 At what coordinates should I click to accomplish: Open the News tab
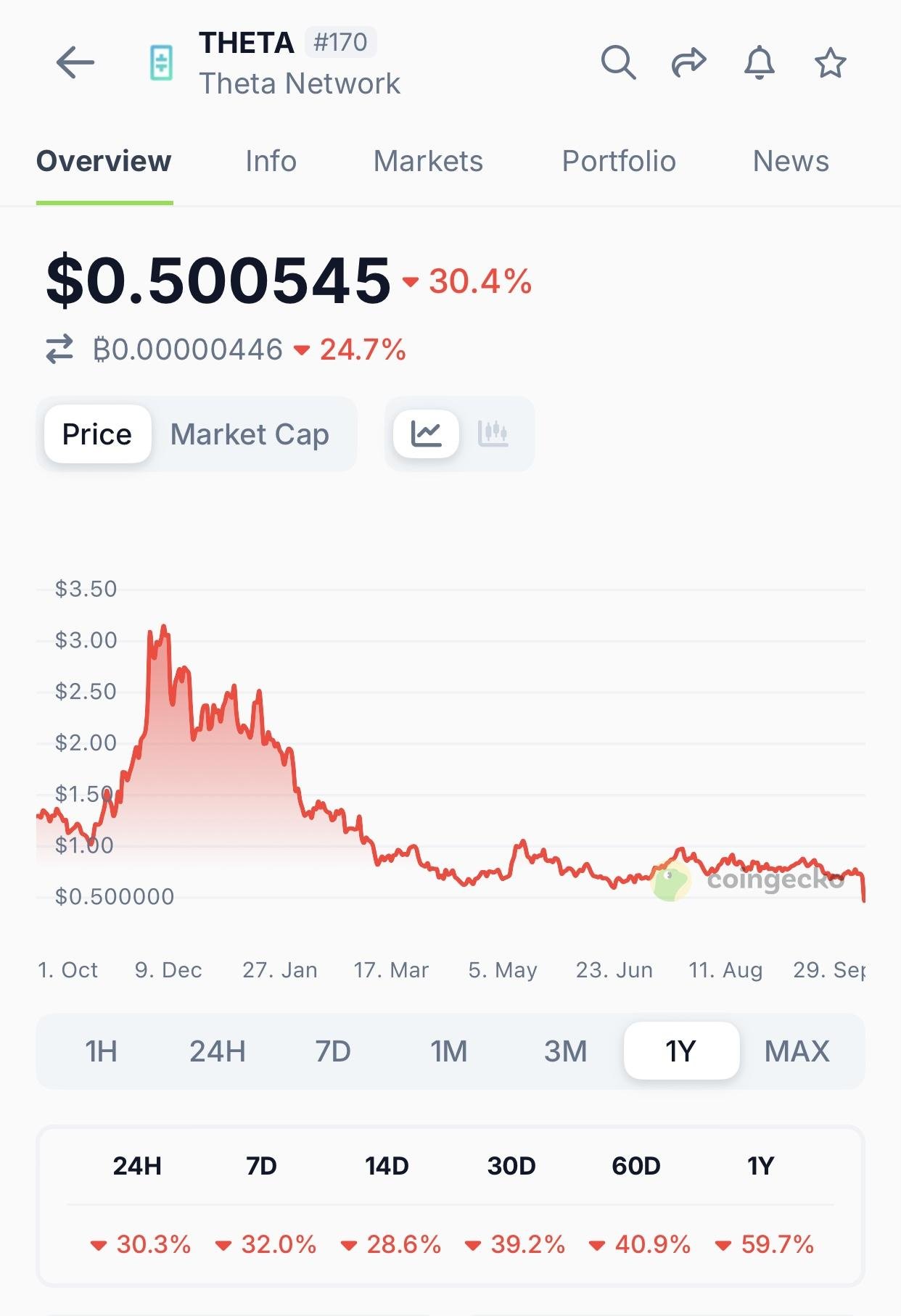pos(791,162)
